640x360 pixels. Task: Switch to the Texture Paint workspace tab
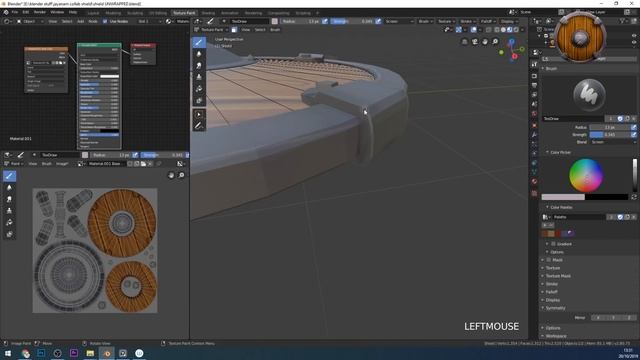click(x=184, y=13)
